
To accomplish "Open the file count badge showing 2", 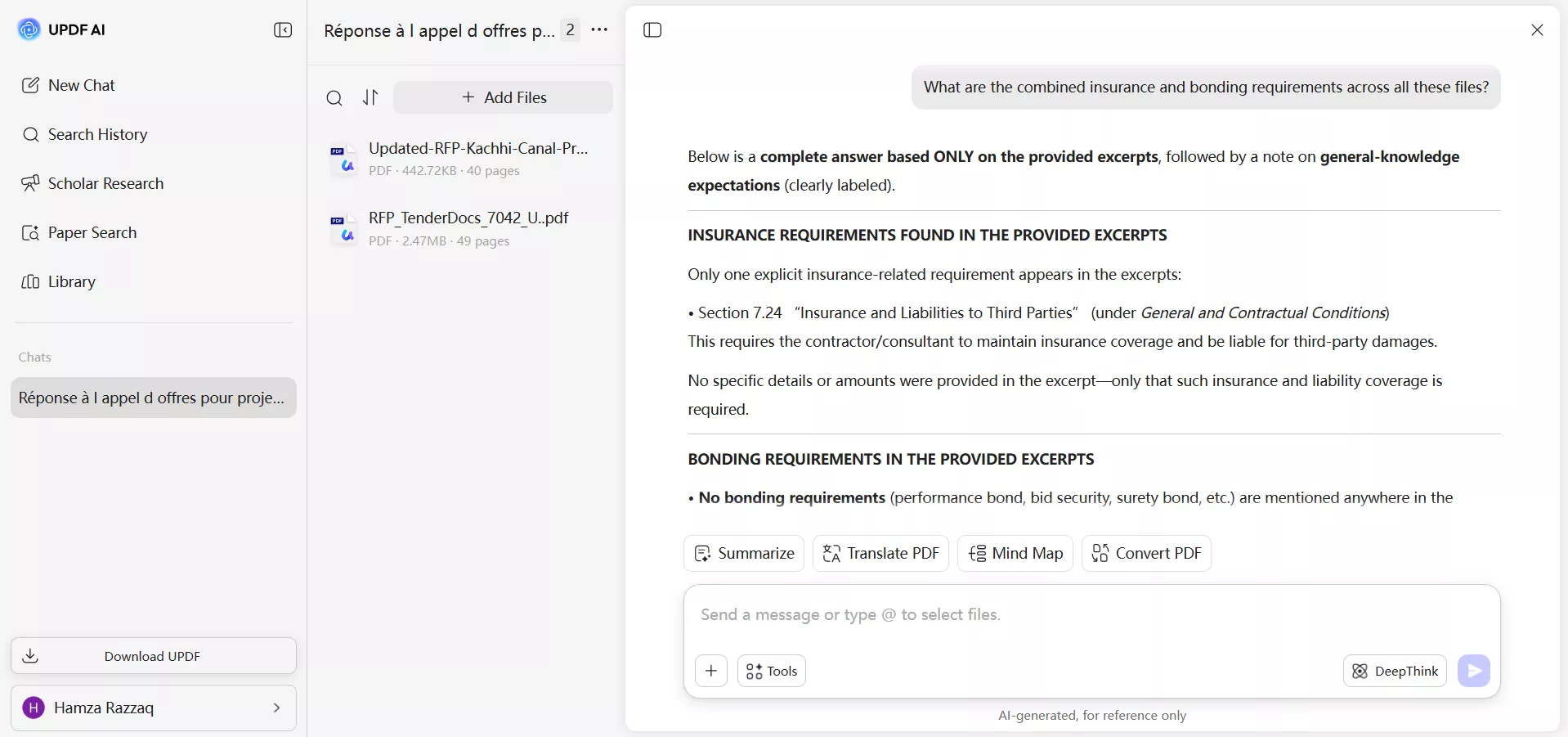I will tap(570, 30).
